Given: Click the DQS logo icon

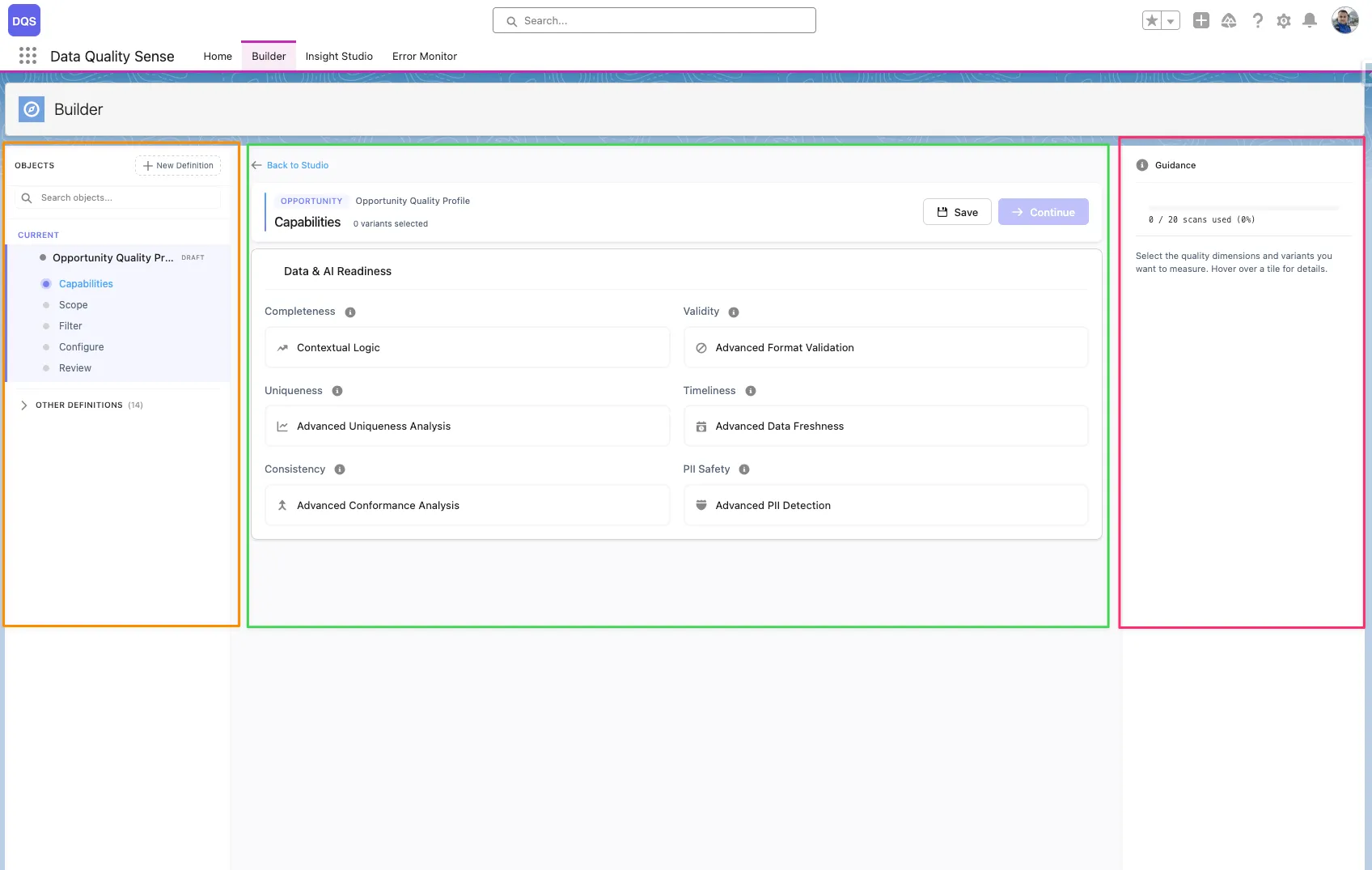Looking at the screenshot, I should coord(23,20).
